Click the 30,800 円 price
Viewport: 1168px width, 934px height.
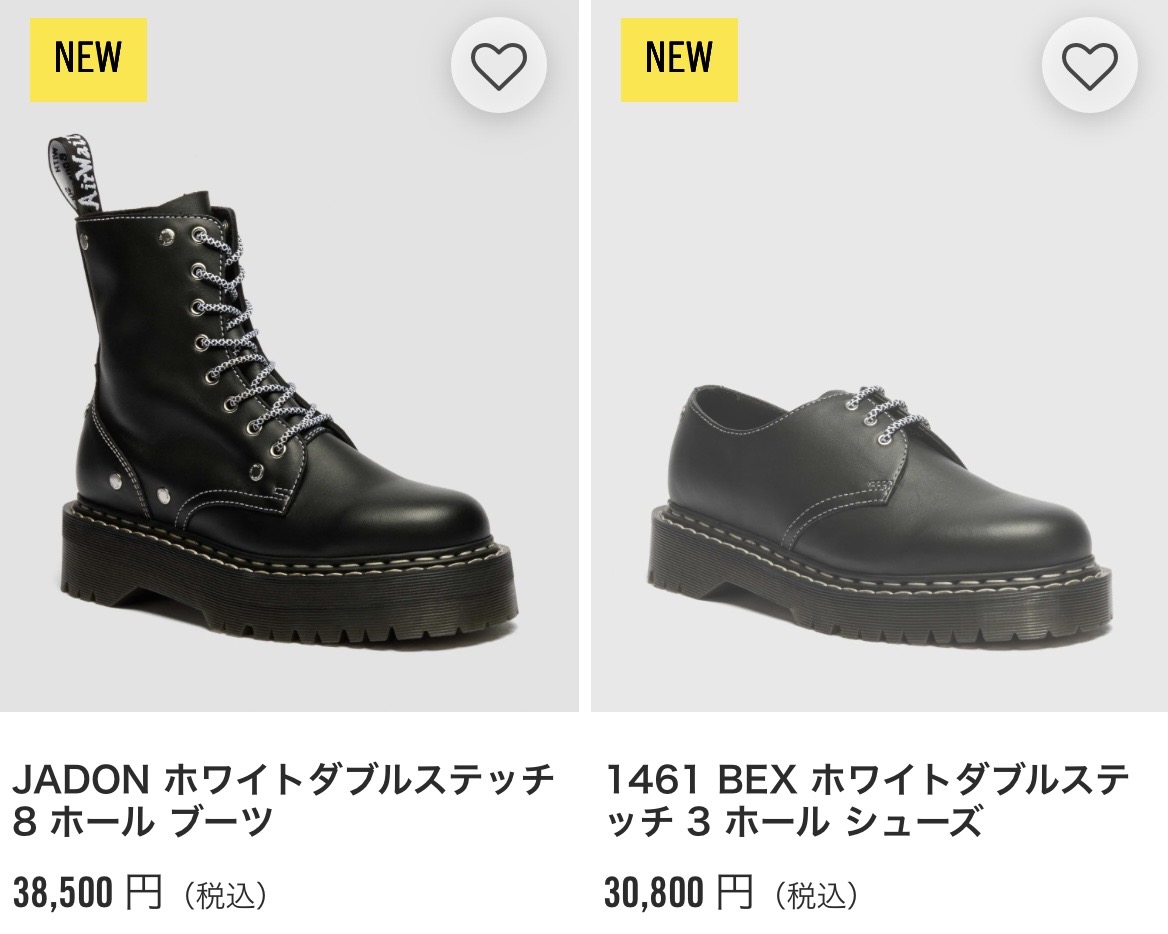(x=678, y=892)
